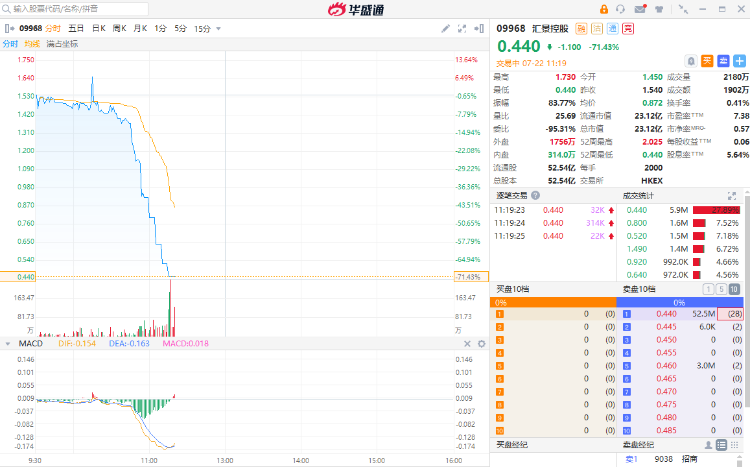Click the skin theme shirt icon
Image resolution: width=750 pixels, height=467 pixels.
(660, 9)
